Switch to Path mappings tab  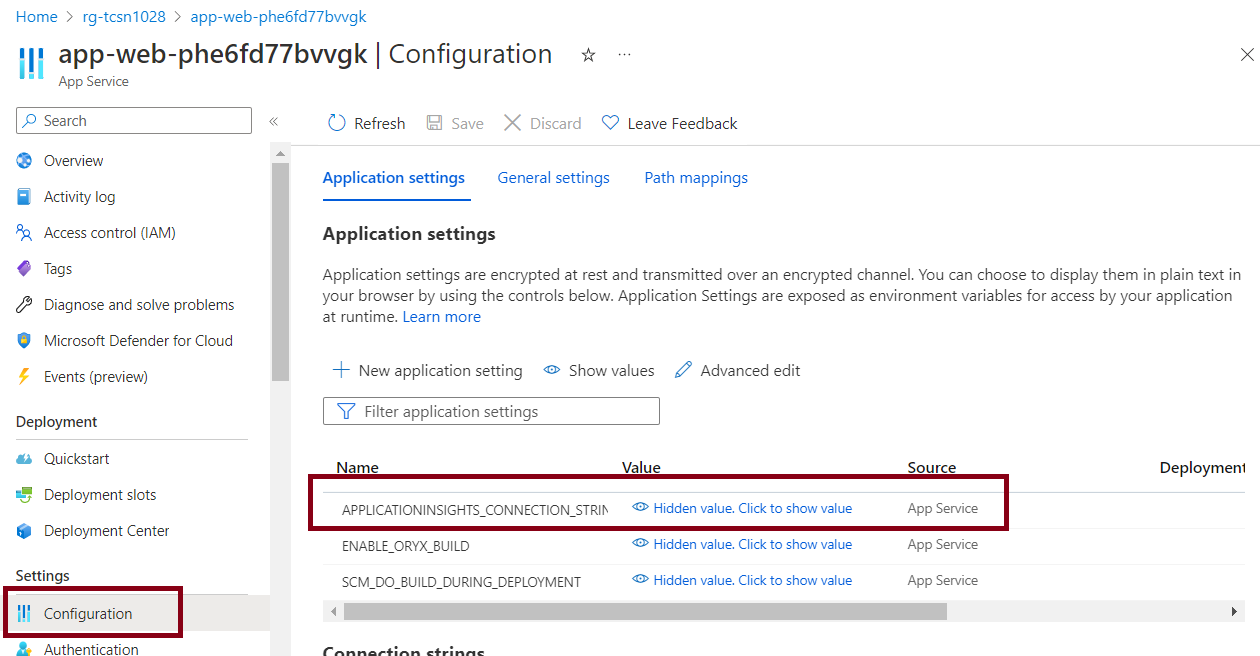(x=696, y=178)
